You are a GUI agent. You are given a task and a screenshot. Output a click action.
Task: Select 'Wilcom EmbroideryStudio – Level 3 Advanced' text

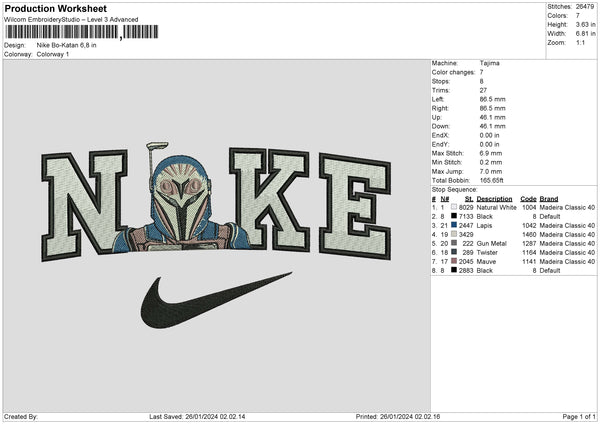(x=71, y=20)
